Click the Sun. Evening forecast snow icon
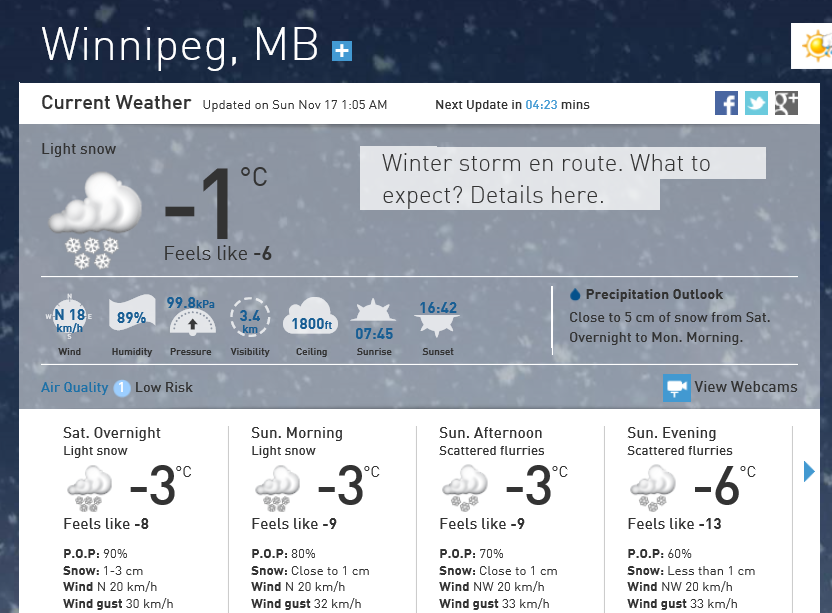832x613 pixels. pos(655,488)
